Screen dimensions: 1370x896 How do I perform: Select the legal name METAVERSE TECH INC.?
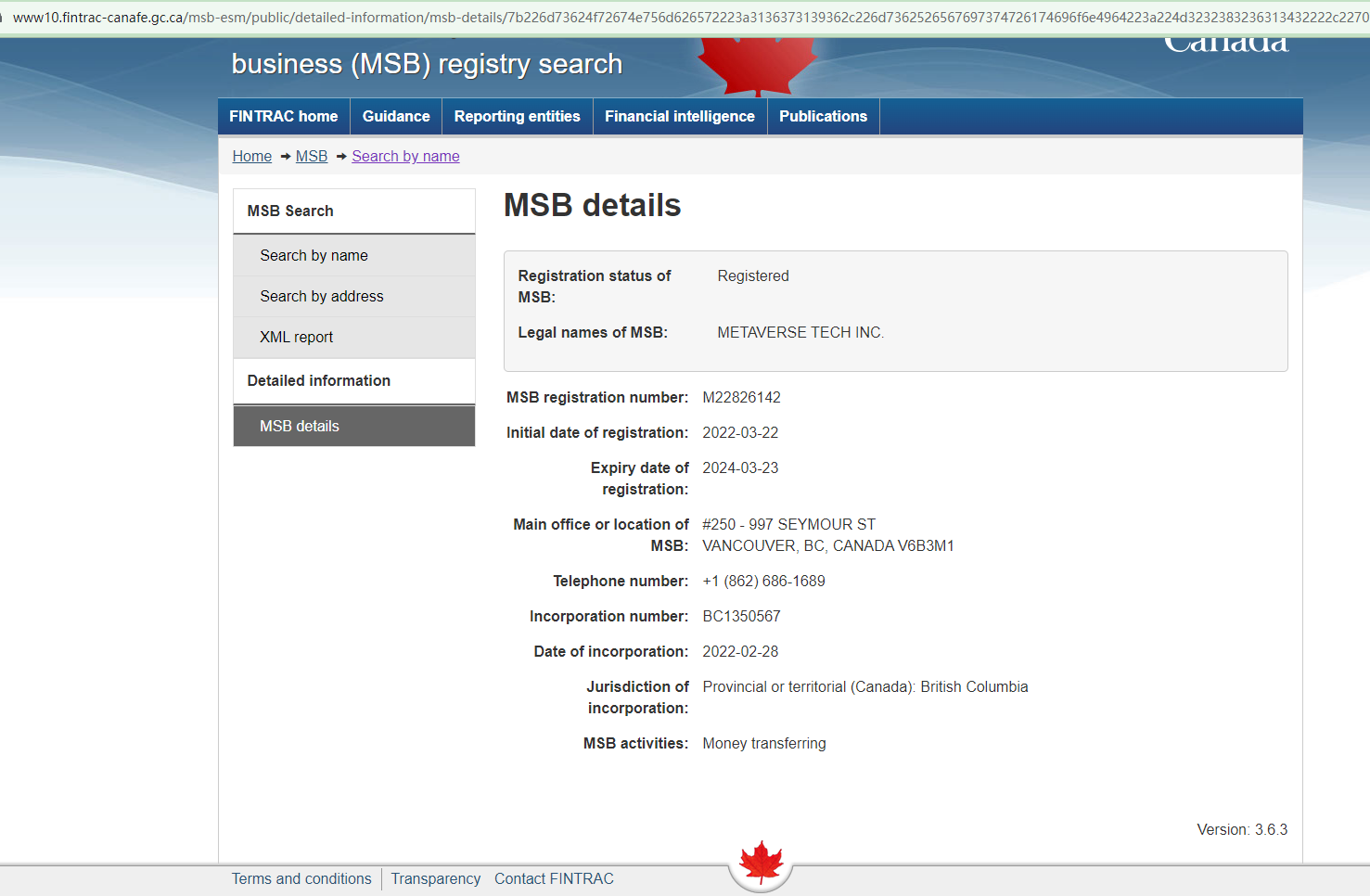(x=800, y=333)
